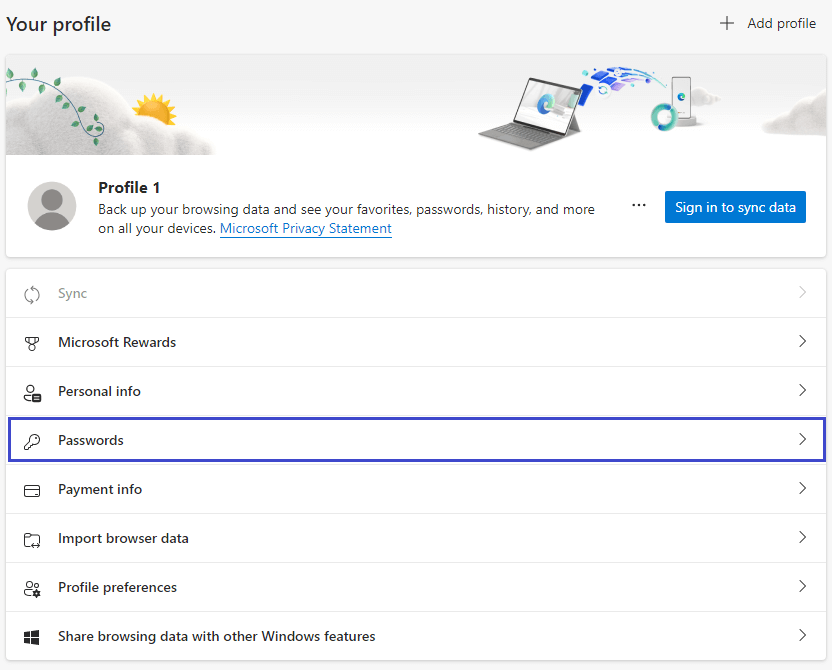Click the Profile 1 name heading

[x=129, y=187]
